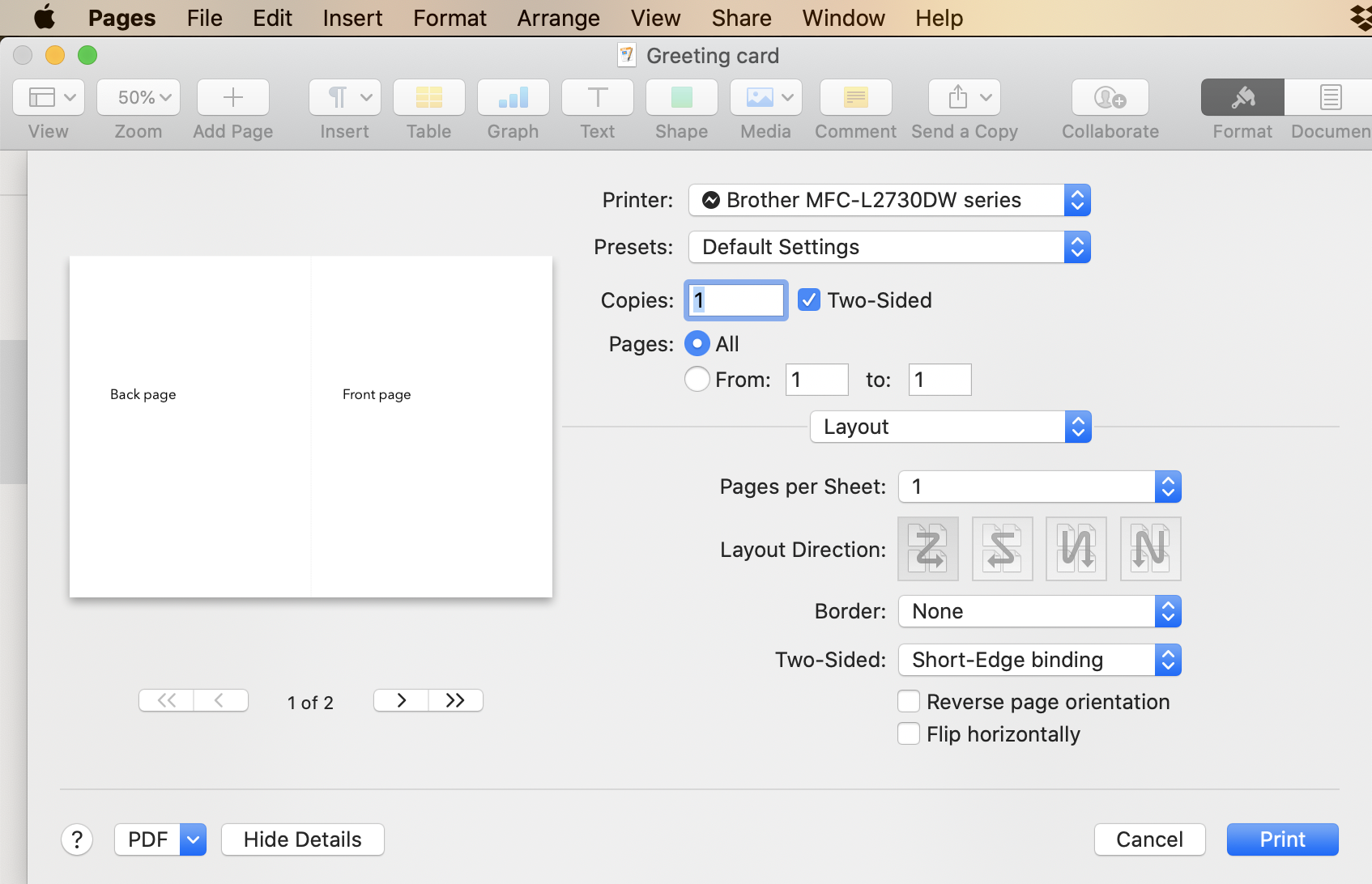The width and height of the screenshot is (1372, 884).
Task: Click the yellow window minimize button
Action: 55,55
